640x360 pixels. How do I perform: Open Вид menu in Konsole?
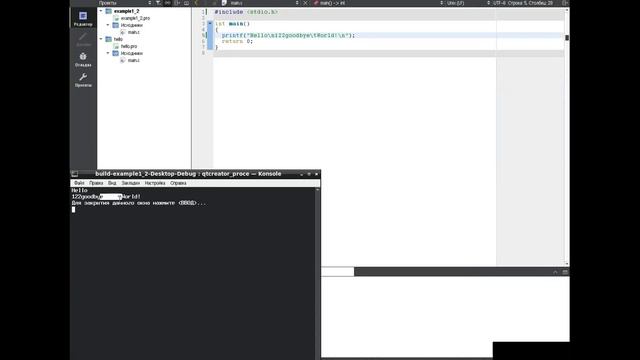pyautogui.click(x=112, y=183)
